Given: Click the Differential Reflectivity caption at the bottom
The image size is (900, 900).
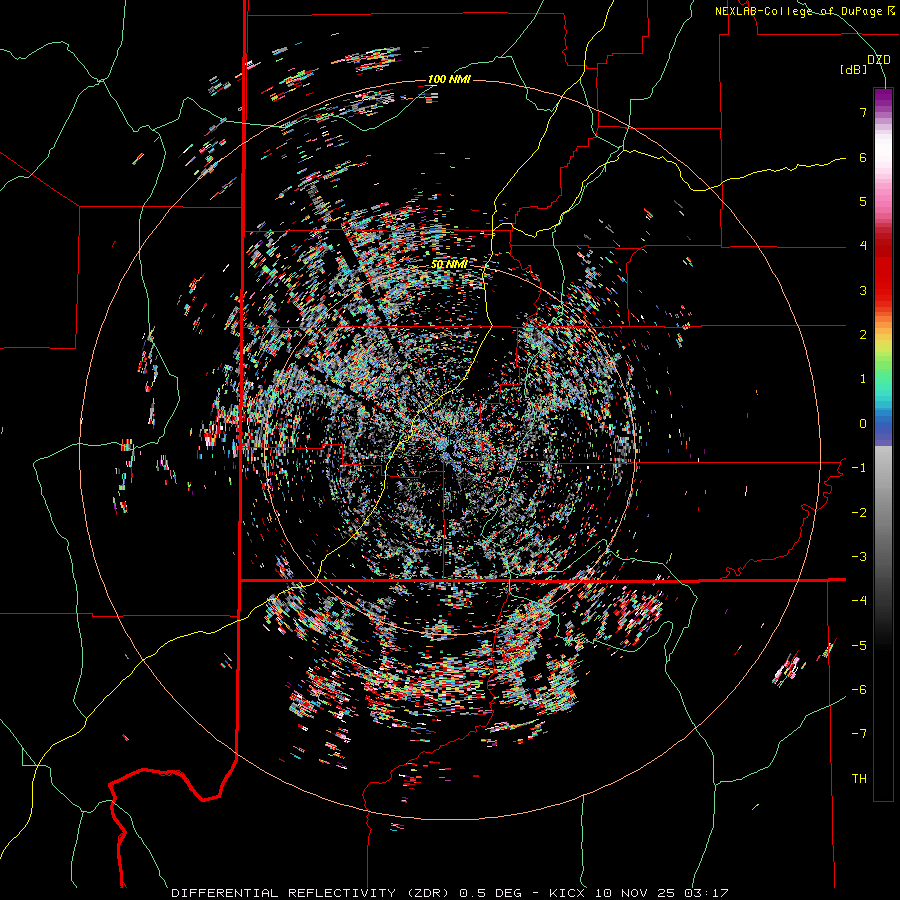Looking at the screenshot, I should 450,893.
